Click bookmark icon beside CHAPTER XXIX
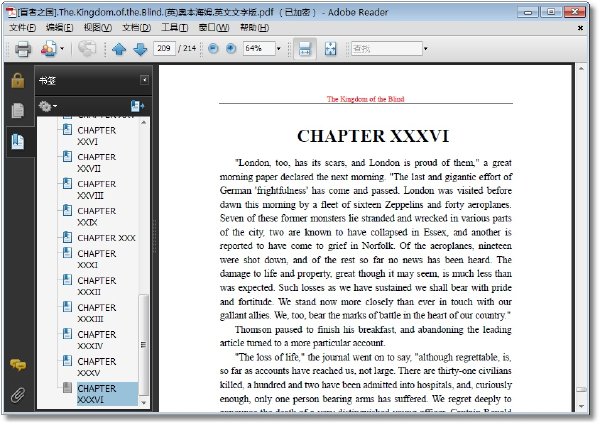This screenshot has width=600, height=425. coord(67,210)
